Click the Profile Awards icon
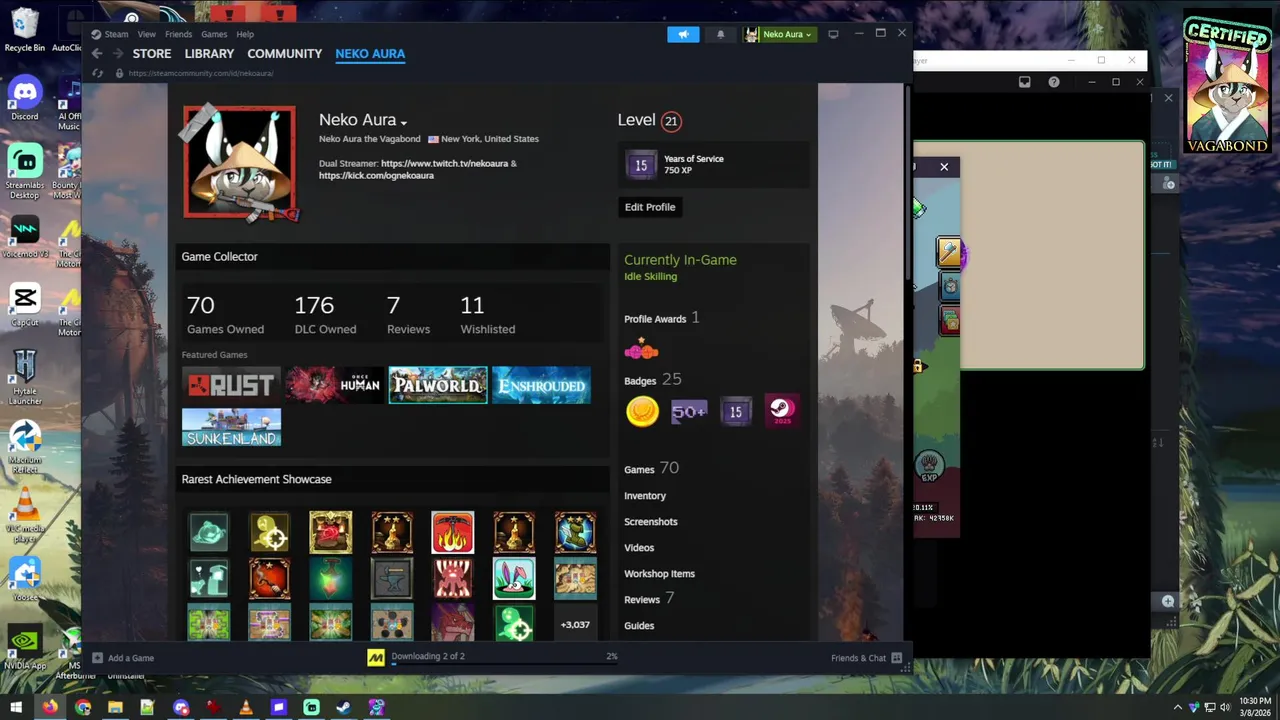Image resolution: width=1280 pixels, height=720 pixels. 641,350
